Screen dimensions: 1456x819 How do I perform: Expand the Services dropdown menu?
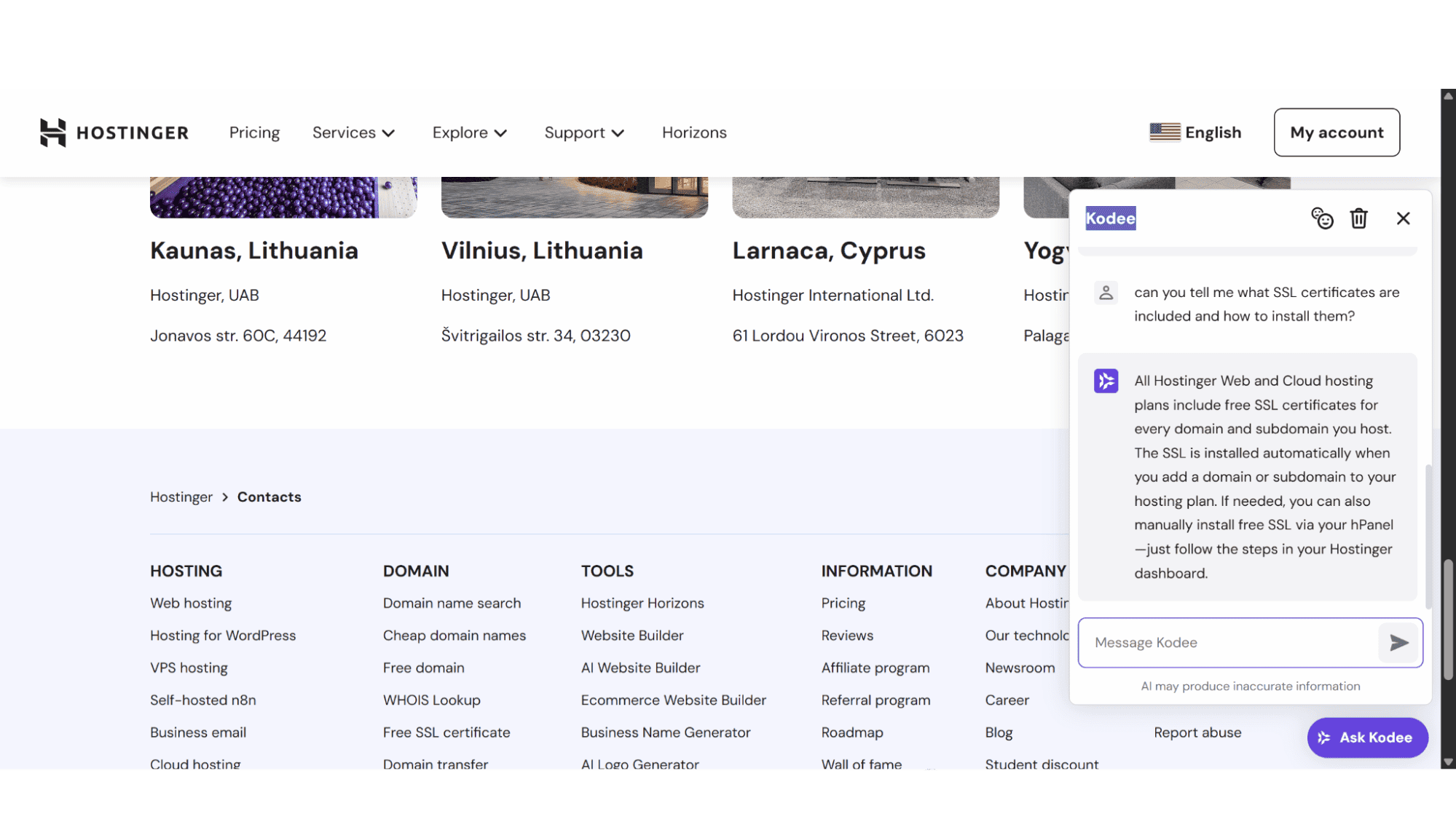pyautogui.click(x=353, y=132)
